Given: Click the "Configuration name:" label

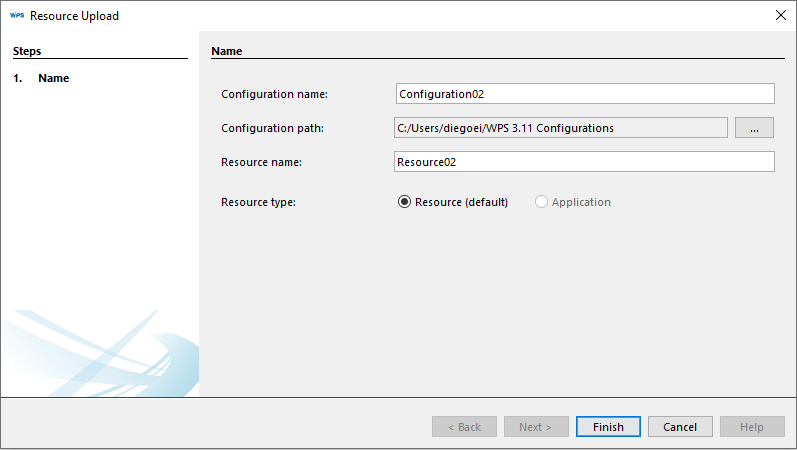Looking at the screenshot, I should coord(274,94).
